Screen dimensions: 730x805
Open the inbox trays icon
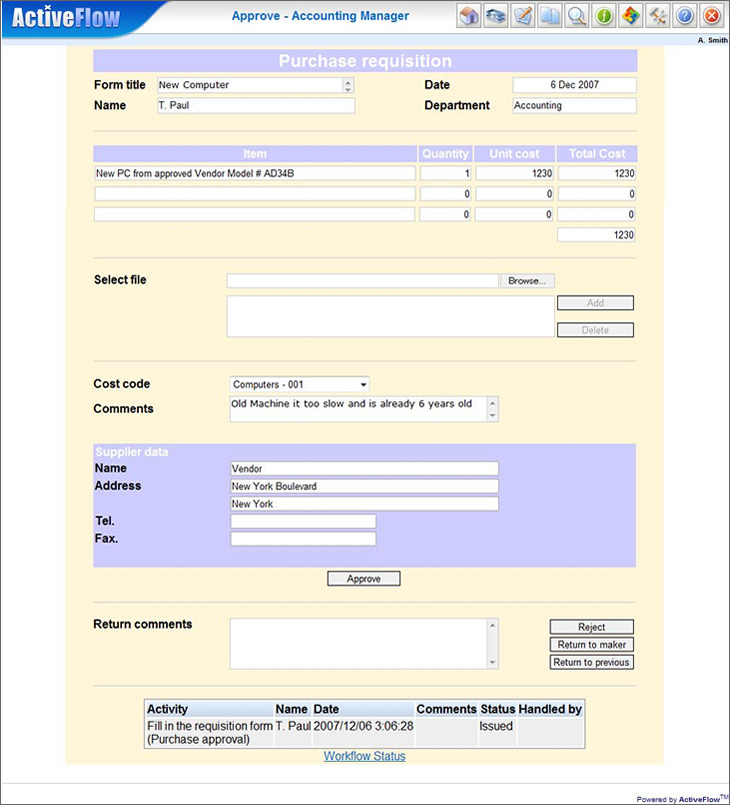pyautogui.click(x=495, y=16)
